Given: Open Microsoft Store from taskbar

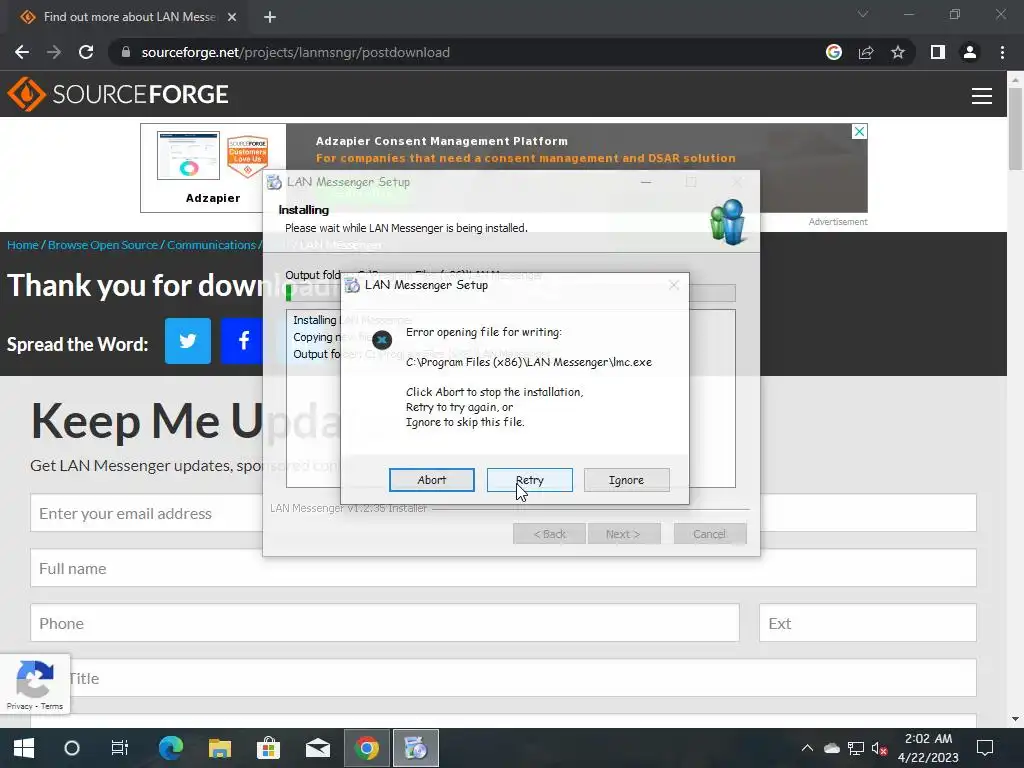Looking at the screenshot, I should click(268, 748).
